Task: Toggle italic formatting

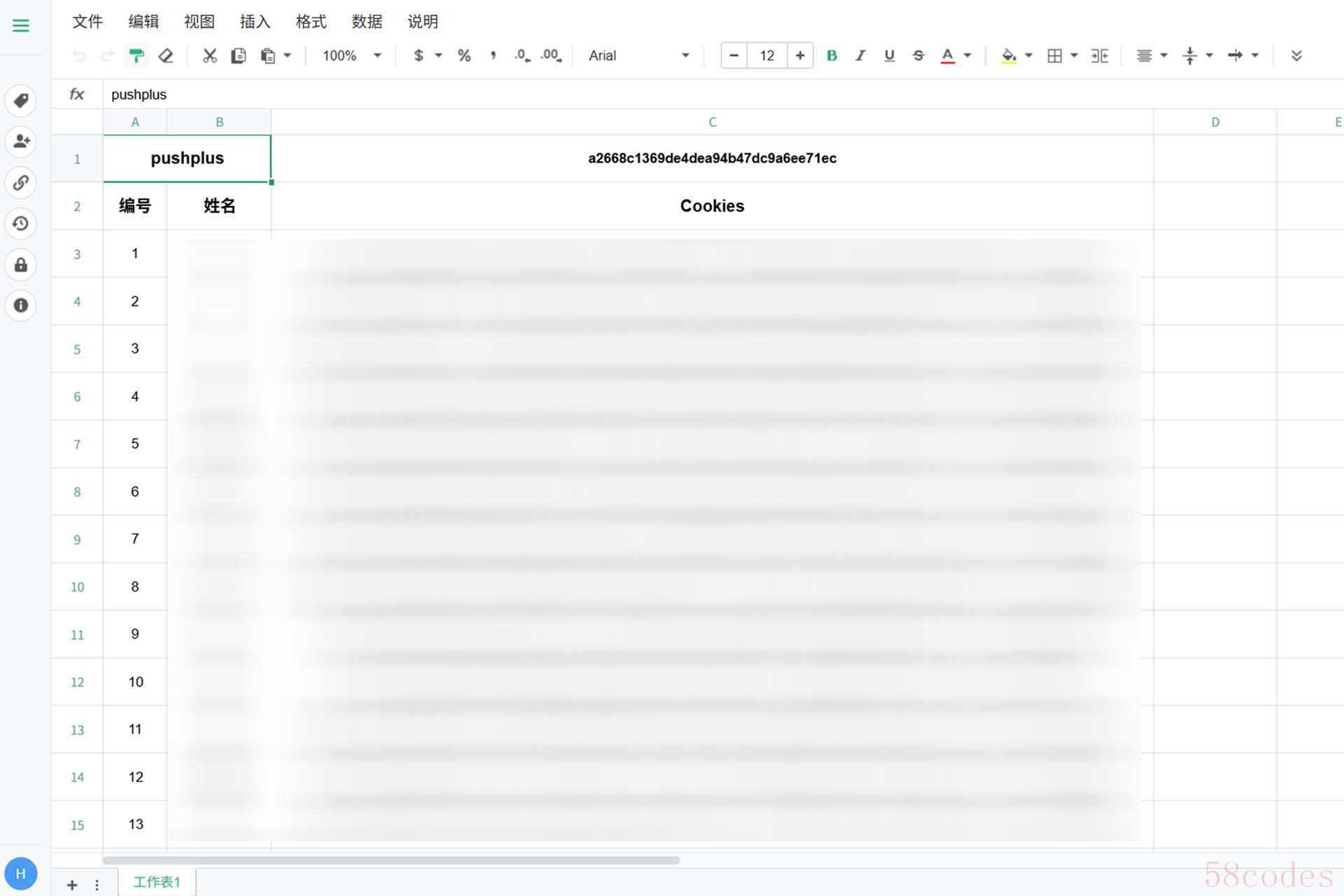Action: (860, 55)
